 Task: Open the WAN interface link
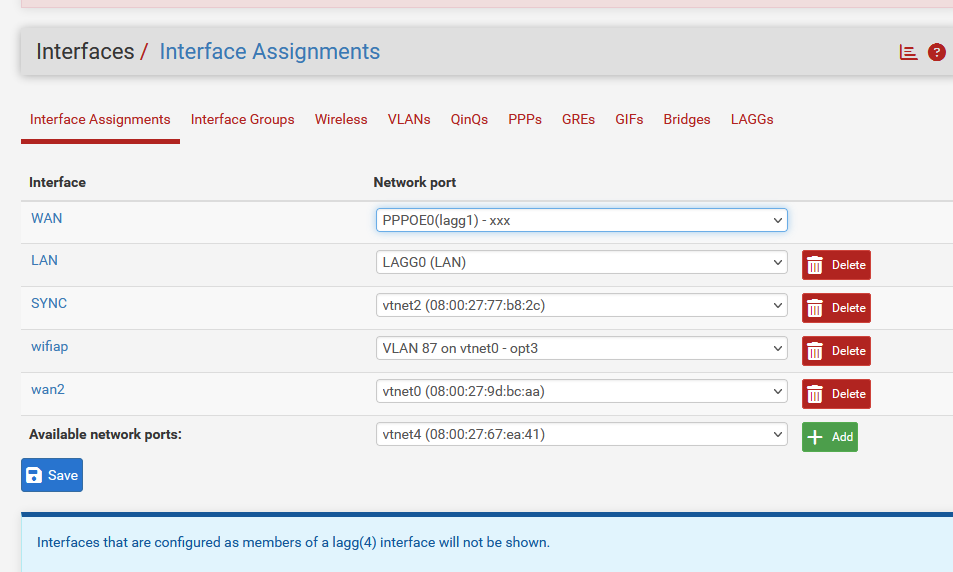click(47, 218)
